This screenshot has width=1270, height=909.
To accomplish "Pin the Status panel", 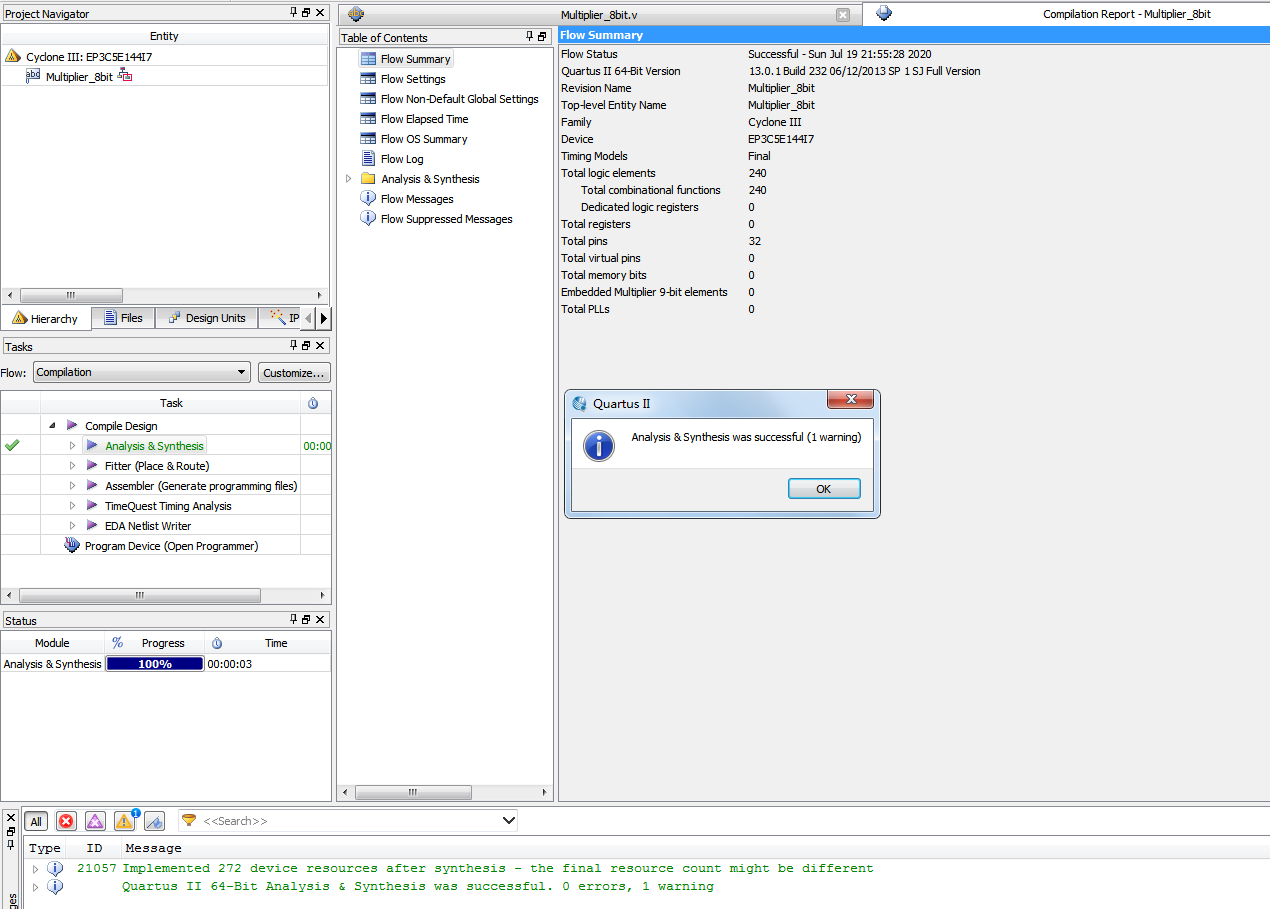I will (x=294, y=620).
